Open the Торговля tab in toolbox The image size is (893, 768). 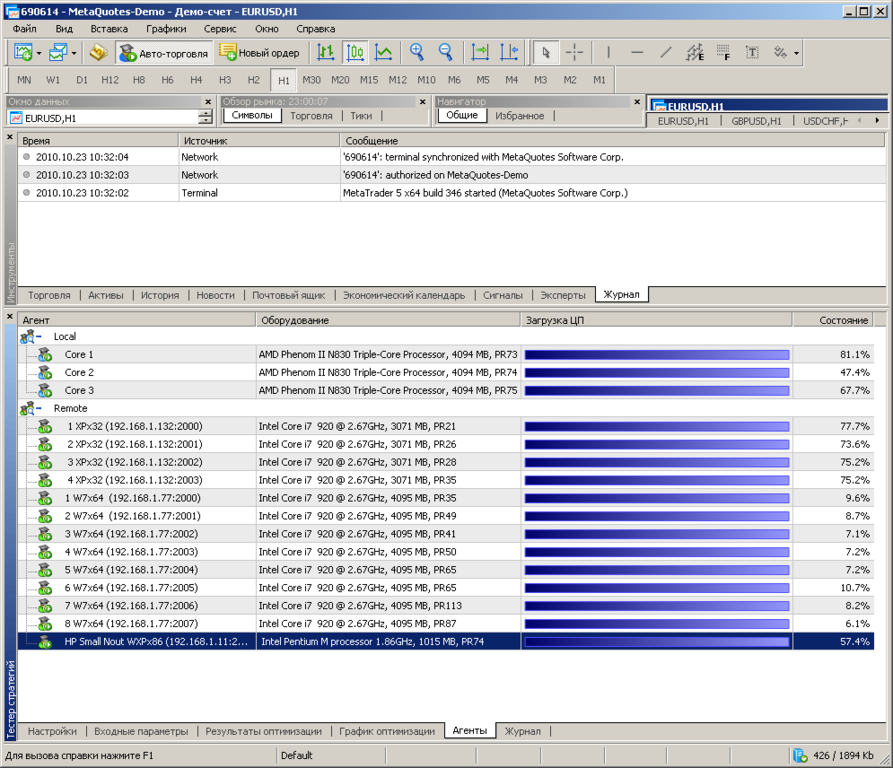click(49, 295)
